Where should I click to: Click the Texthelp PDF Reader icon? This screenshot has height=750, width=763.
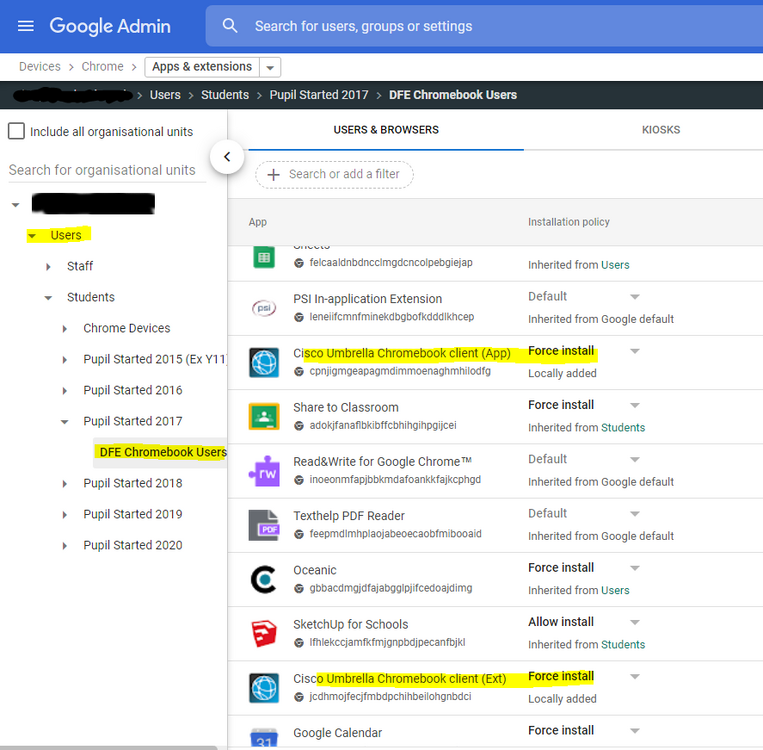coord(264,525)
